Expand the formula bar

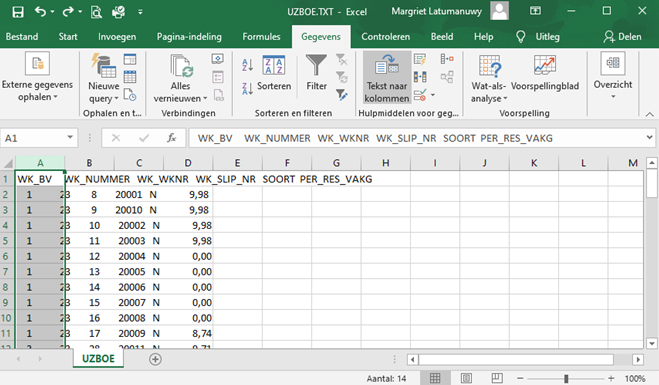click(649, 137)
